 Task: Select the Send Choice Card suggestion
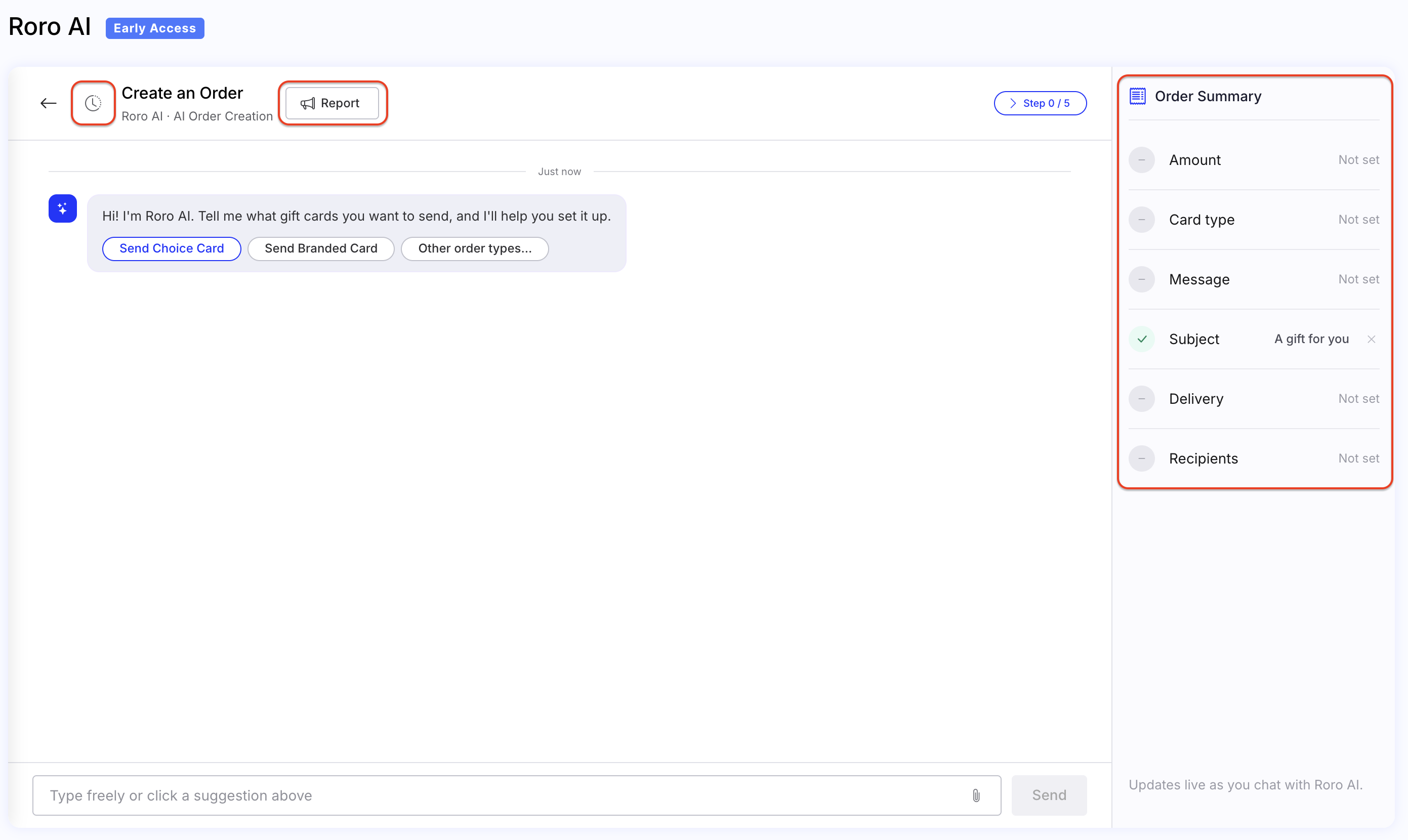pos(172,248)
